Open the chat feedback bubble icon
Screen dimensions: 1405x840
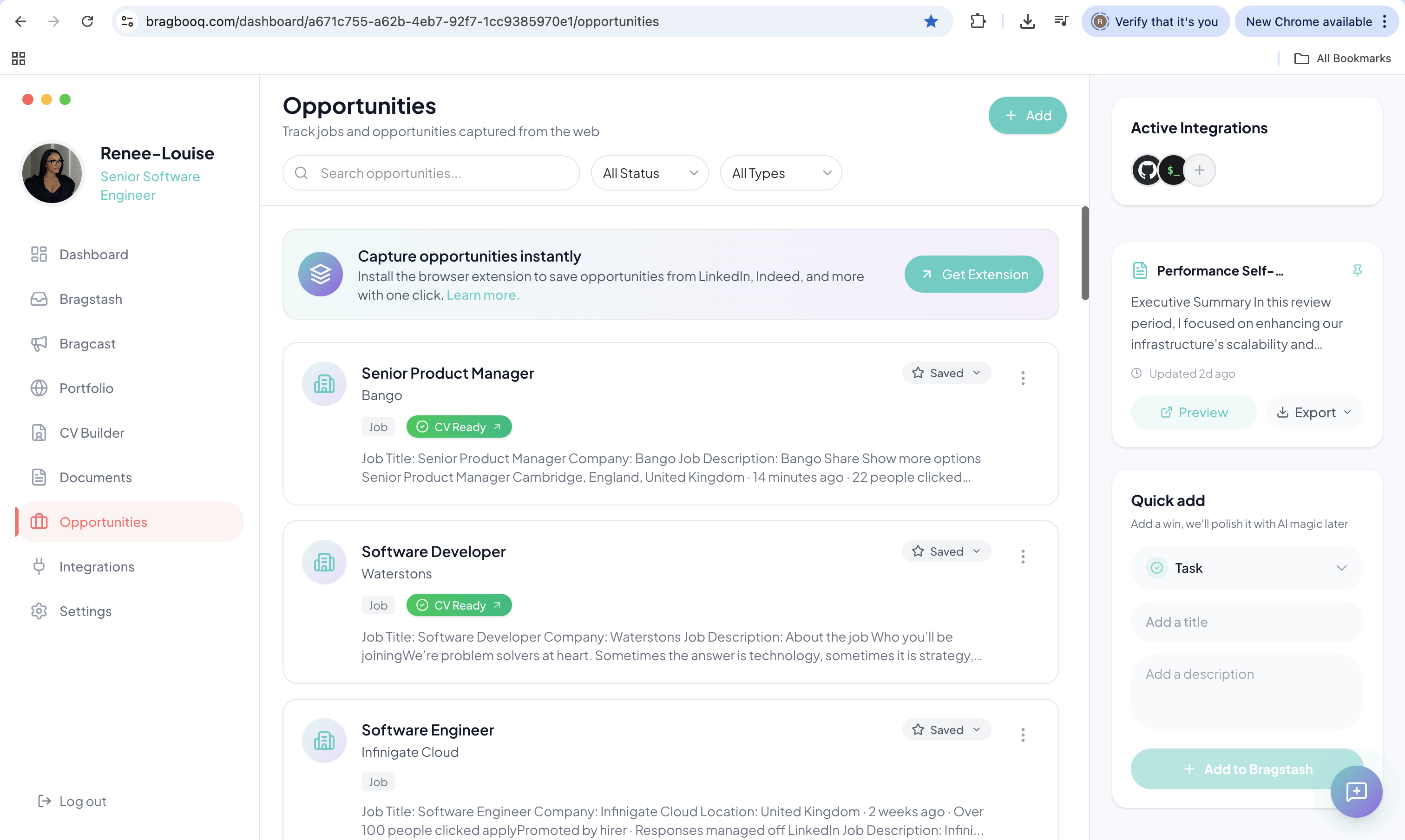pyautogui.click(x=1356, y=791)
